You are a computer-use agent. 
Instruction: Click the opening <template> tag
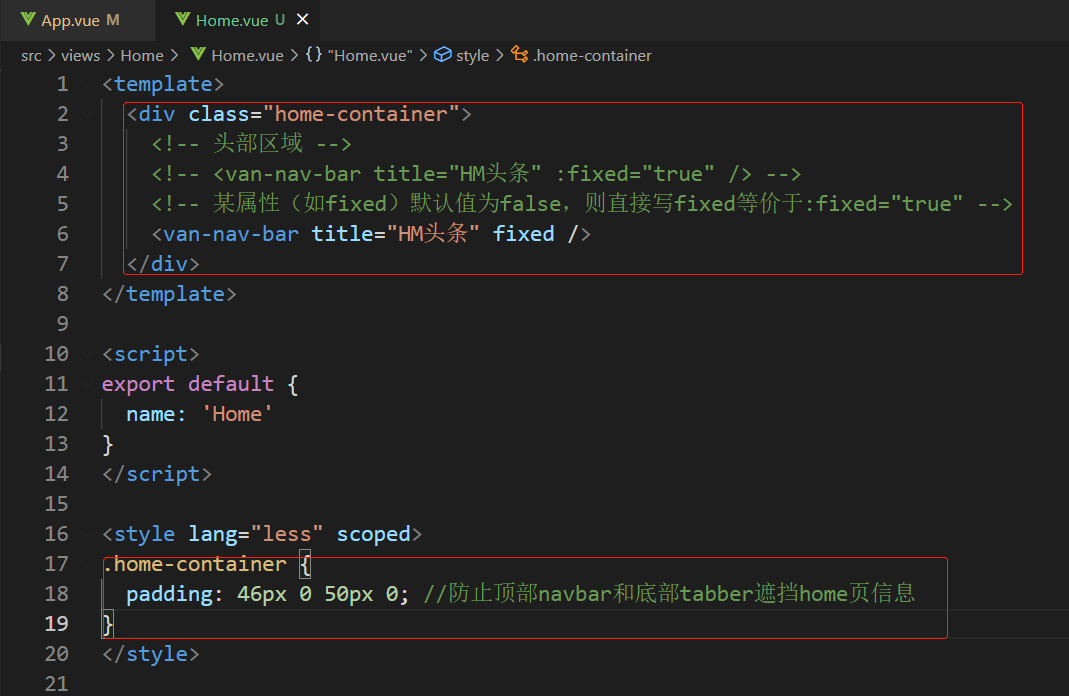[x=163, y=84]
